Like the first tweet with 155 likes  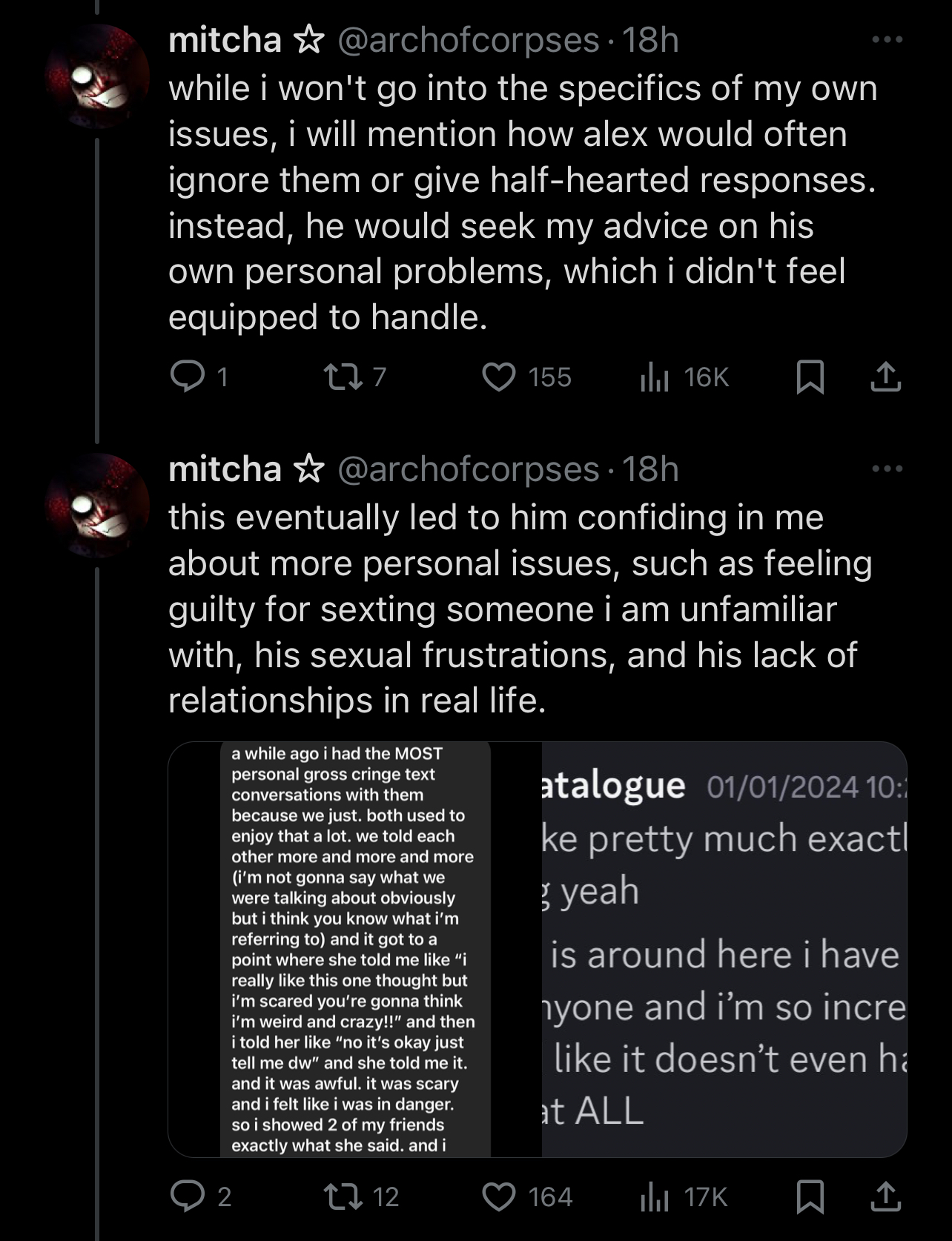(499, 377)
